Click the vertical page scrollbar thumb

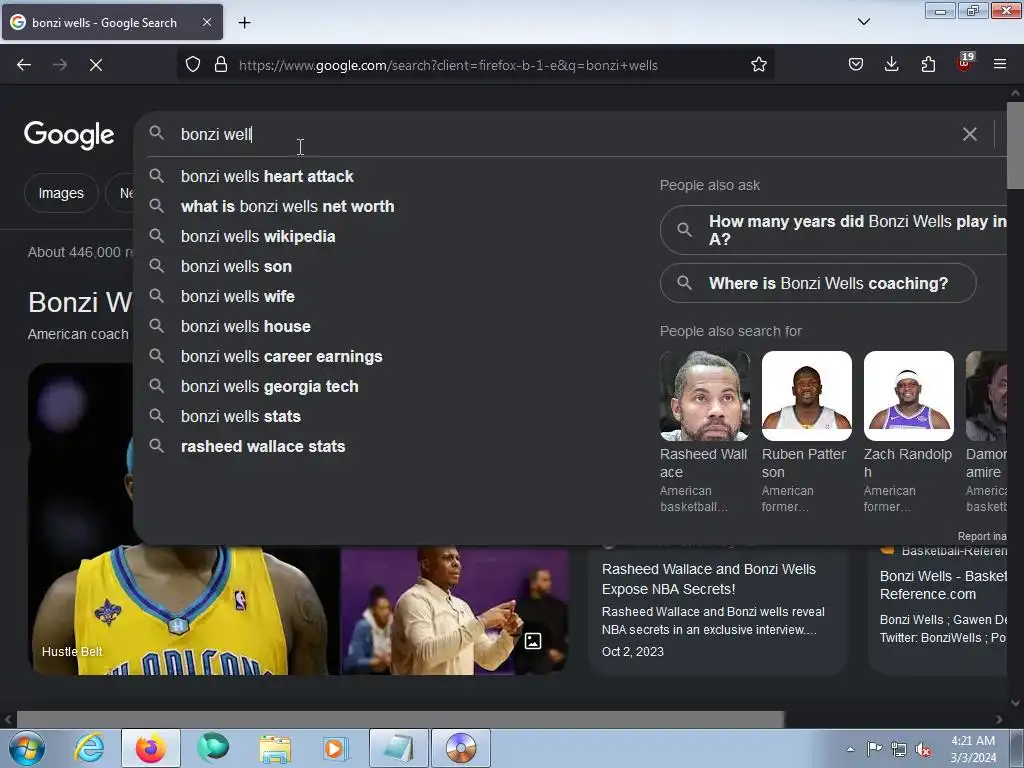point(1015,145)
